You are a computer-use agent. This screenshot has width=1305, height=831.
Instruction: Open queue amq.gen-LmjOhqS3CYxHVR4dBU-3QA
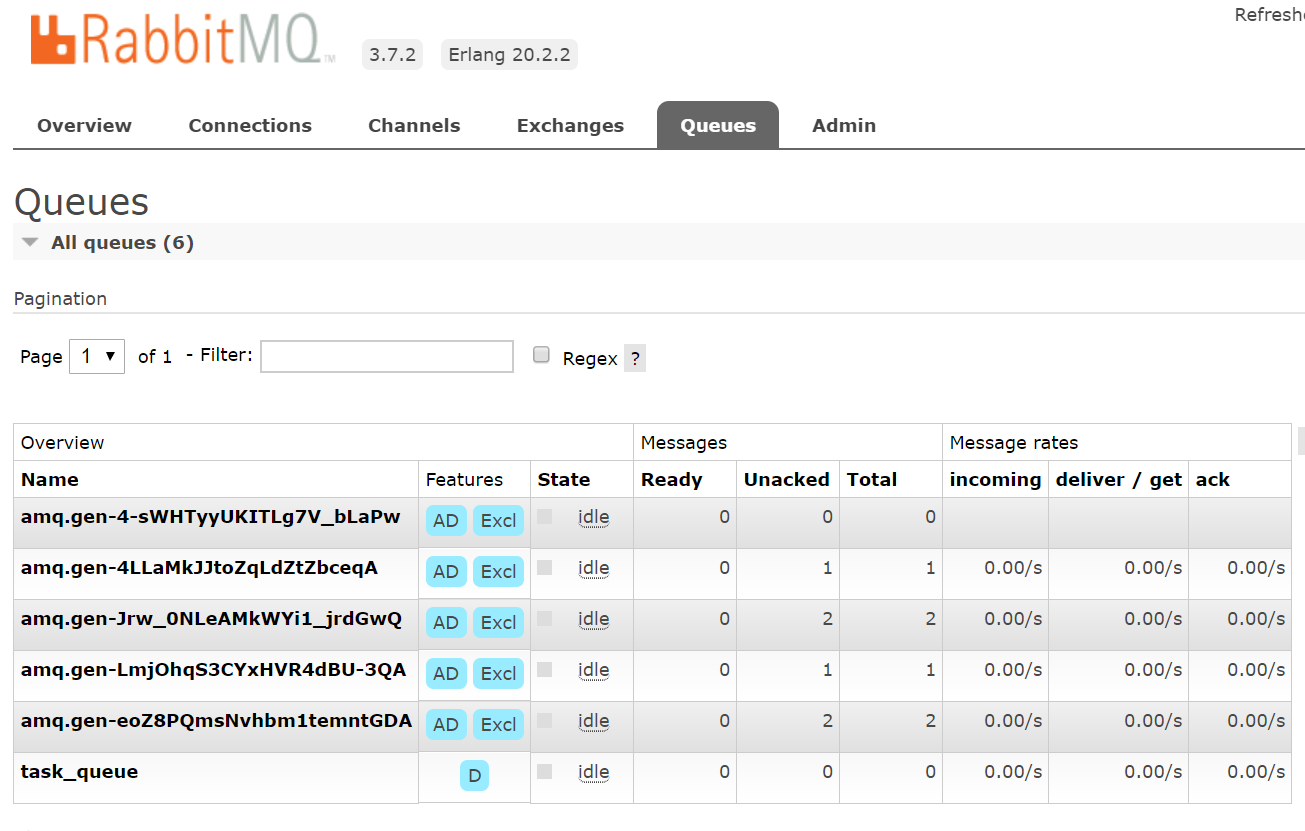[213, 670]
